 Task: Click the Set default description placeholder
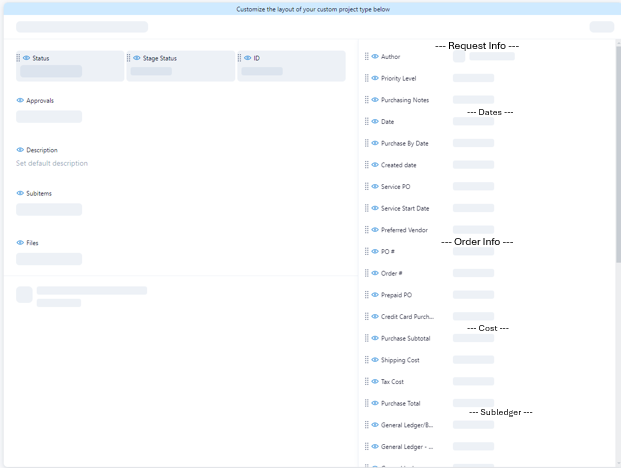[52, 163]
